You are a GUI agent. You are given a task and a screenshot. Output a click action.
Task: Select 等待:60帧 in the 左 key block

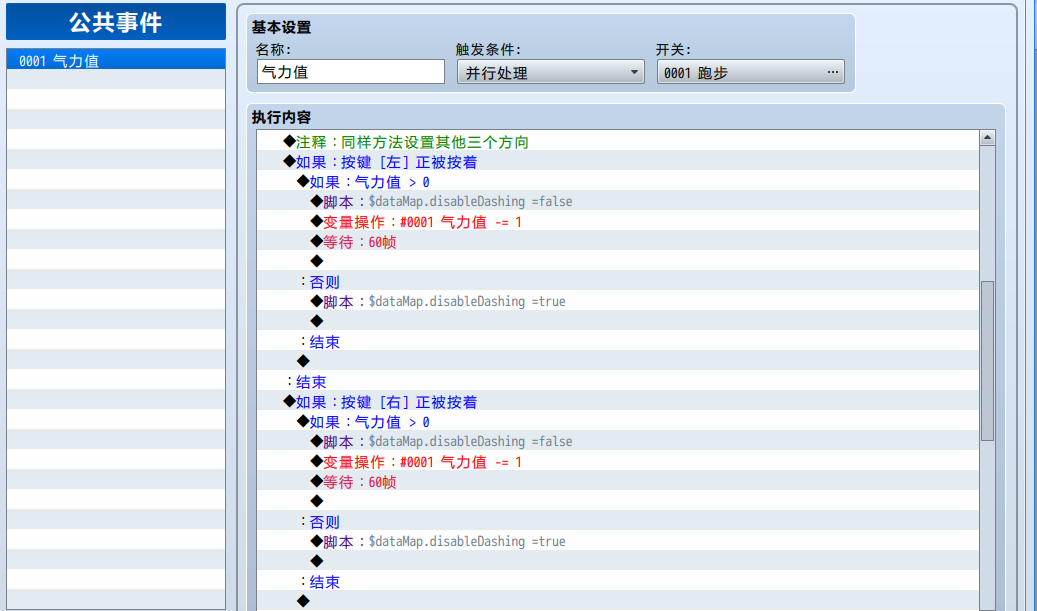[618, 241]
